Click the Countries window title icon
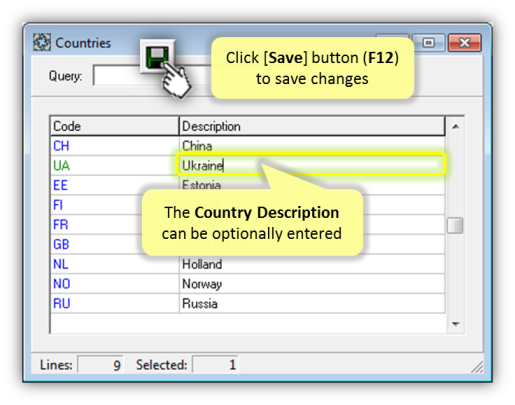 [x=42, y=42]
